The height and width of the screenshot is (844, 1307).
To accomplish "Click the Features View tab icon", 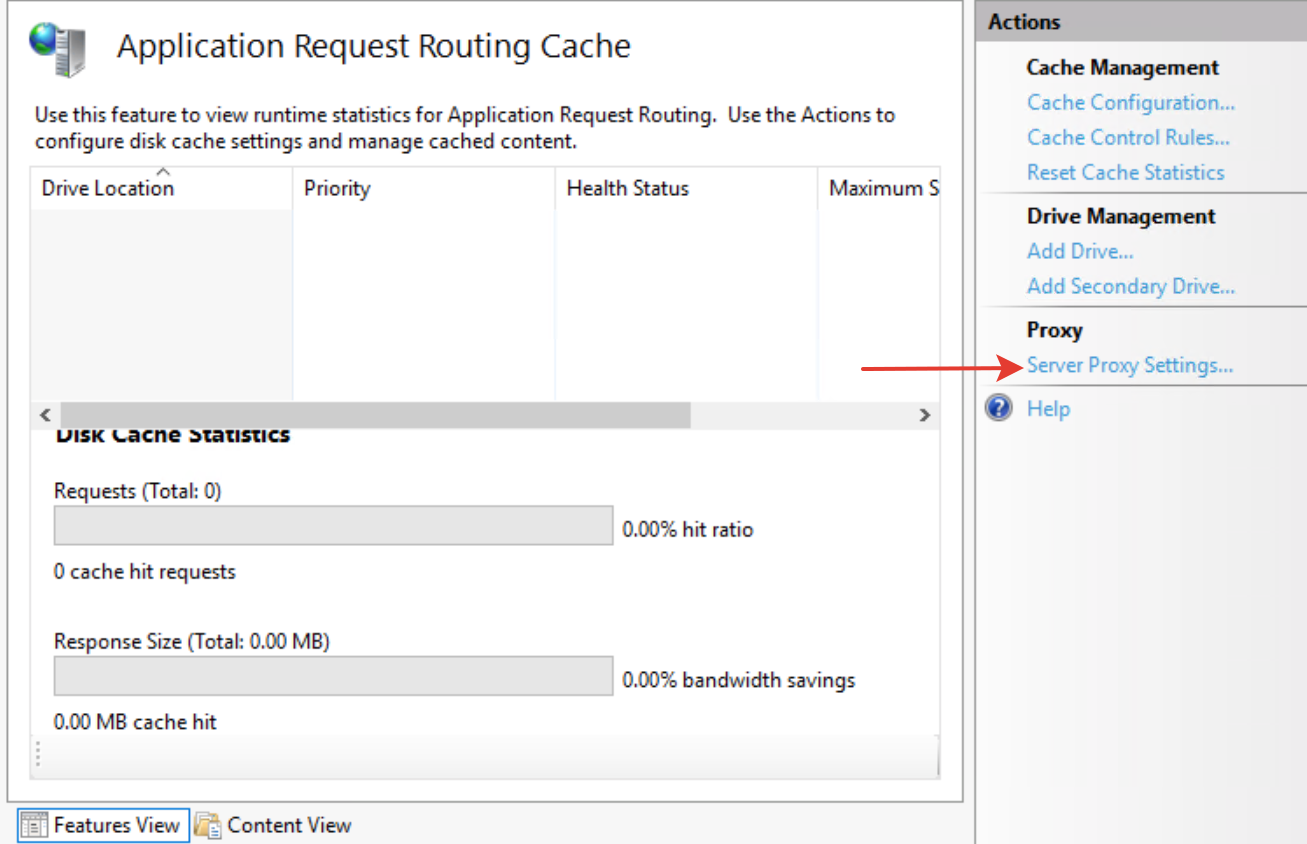I will 34,825.
